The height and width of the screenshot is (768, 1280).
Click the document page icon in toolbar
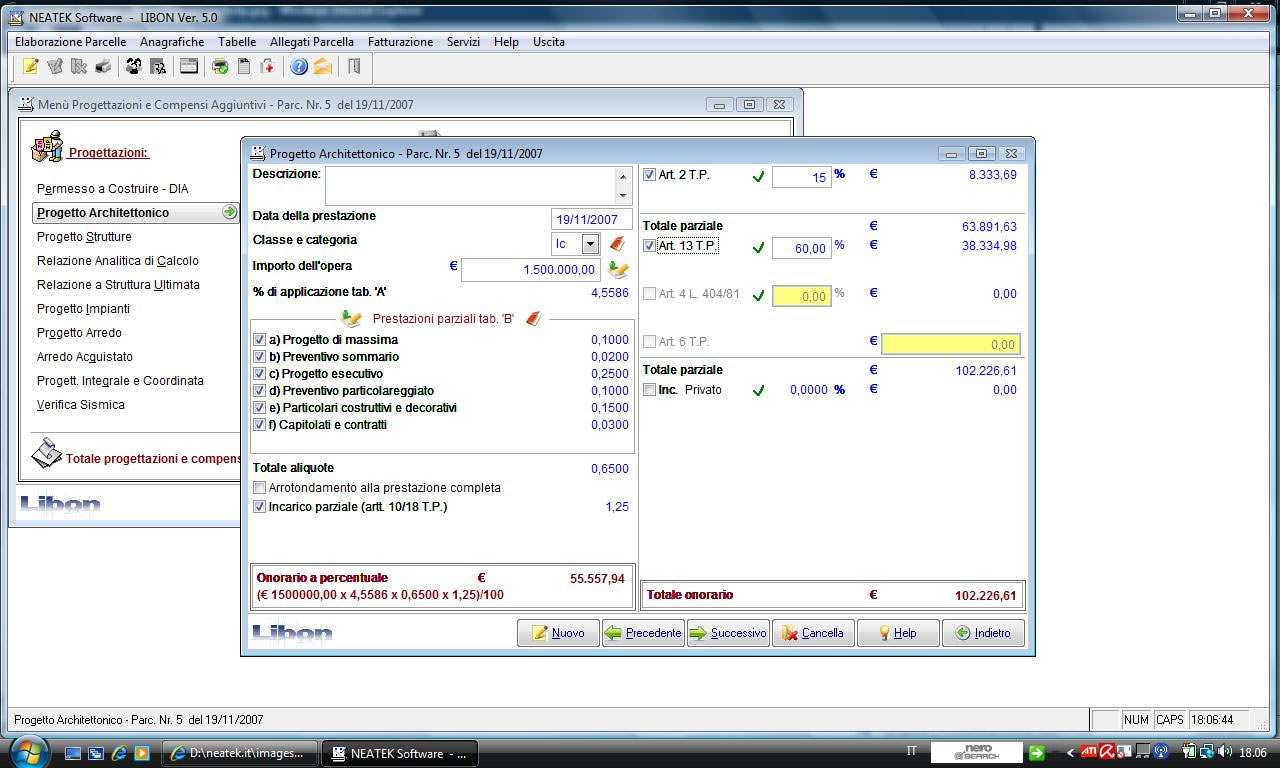pos(243,67)
